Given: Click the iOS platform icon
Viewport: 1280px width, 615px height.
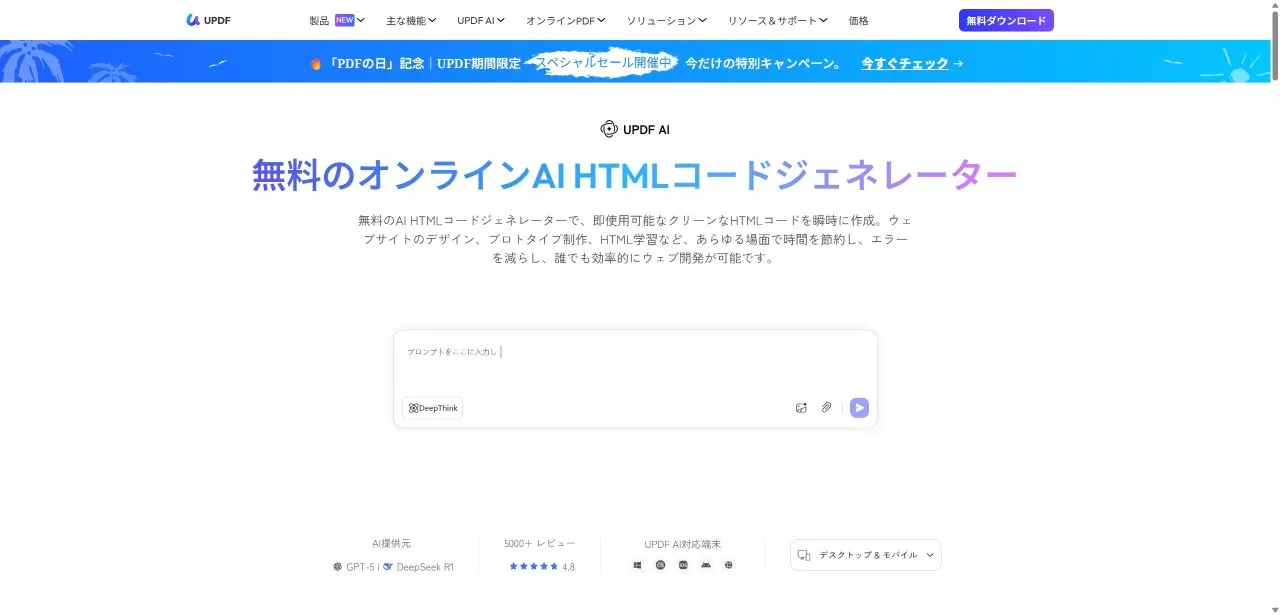Looking at the screenshot, I should 683,565.
